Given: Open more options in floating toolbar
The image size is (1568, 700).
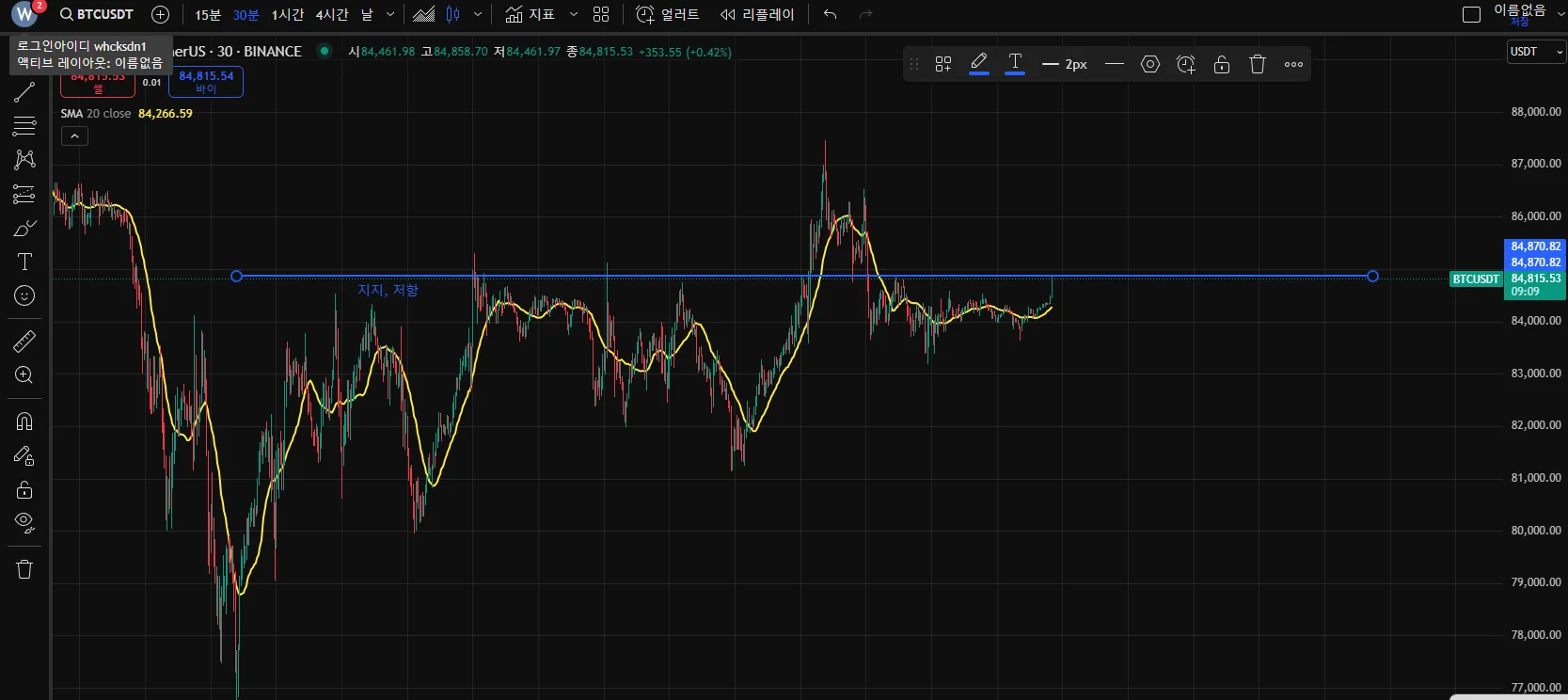Looking at the screenshot, I should (x=1293, y=64).
